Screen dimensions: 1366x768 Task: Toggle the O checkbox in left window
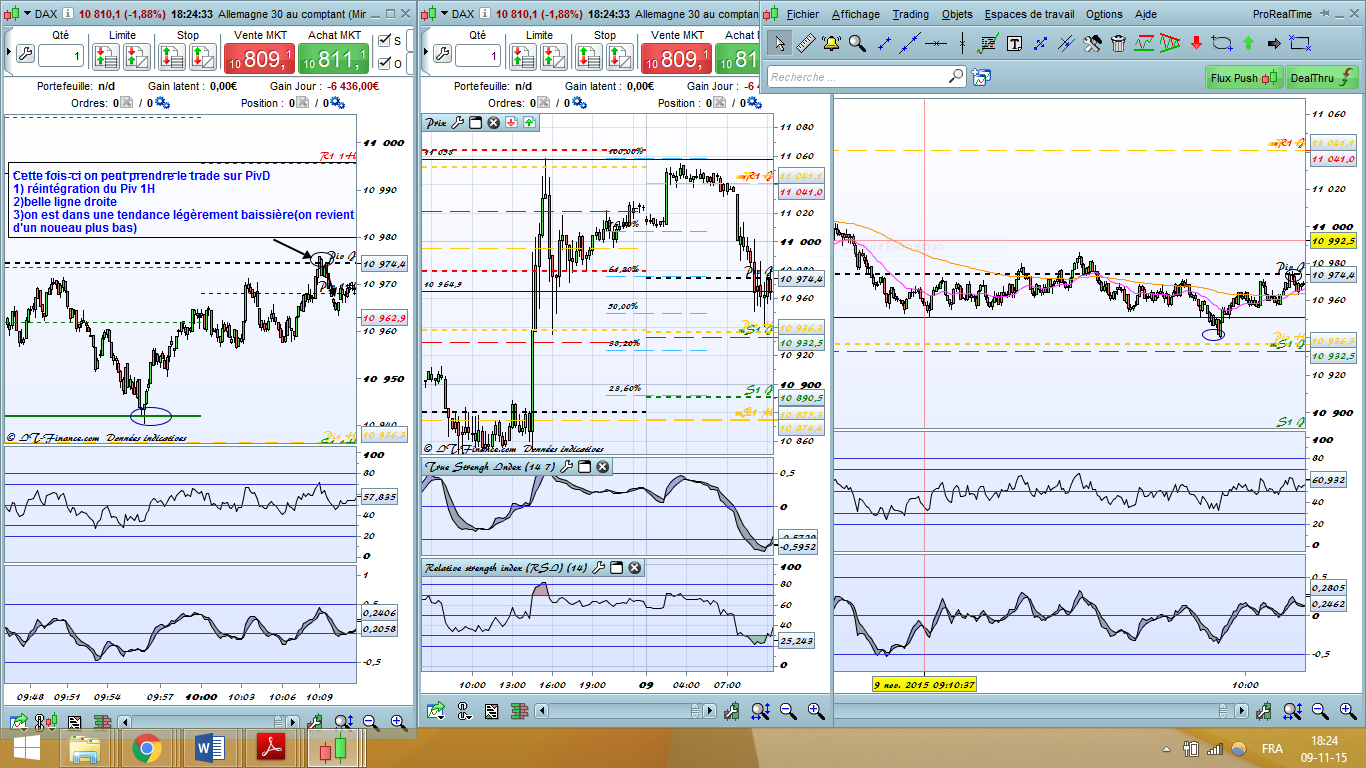[384, 63]
